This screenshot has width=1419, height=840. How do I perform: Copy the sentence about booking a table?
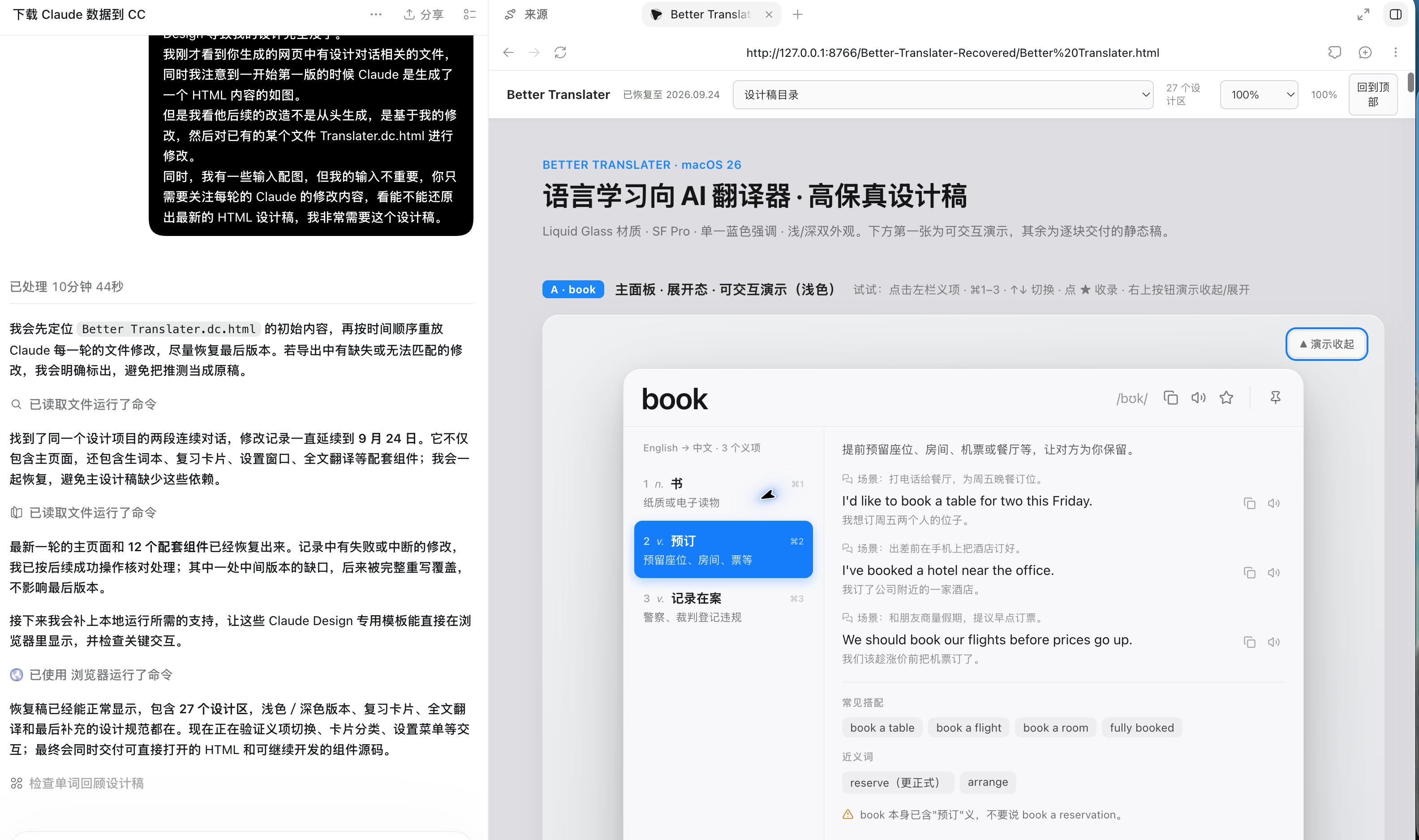[1249, 503]
